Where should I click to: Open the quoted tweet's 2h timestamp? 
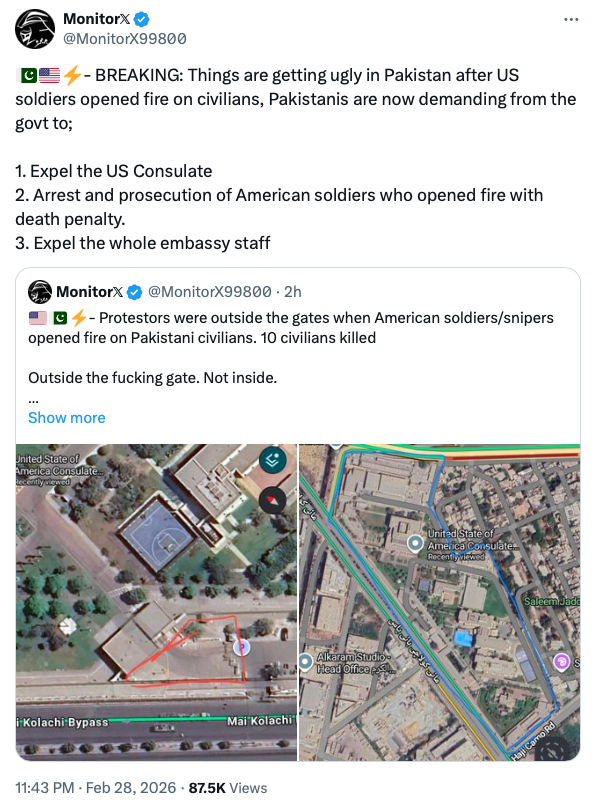(x=293, y=292)
